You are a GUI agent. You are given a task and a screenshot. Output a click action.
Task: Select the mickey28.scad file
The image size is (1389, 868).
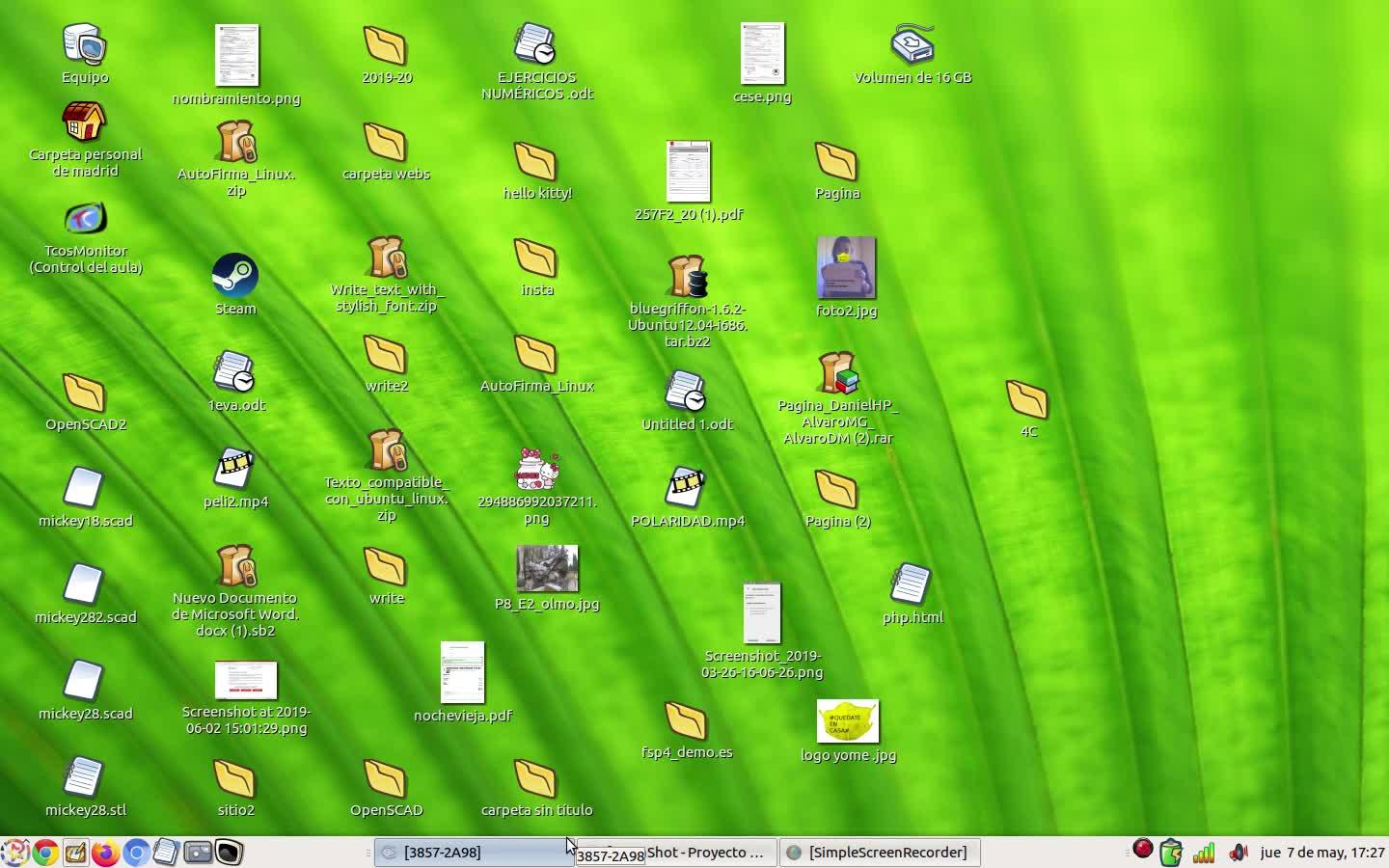(x=85, y=682)
